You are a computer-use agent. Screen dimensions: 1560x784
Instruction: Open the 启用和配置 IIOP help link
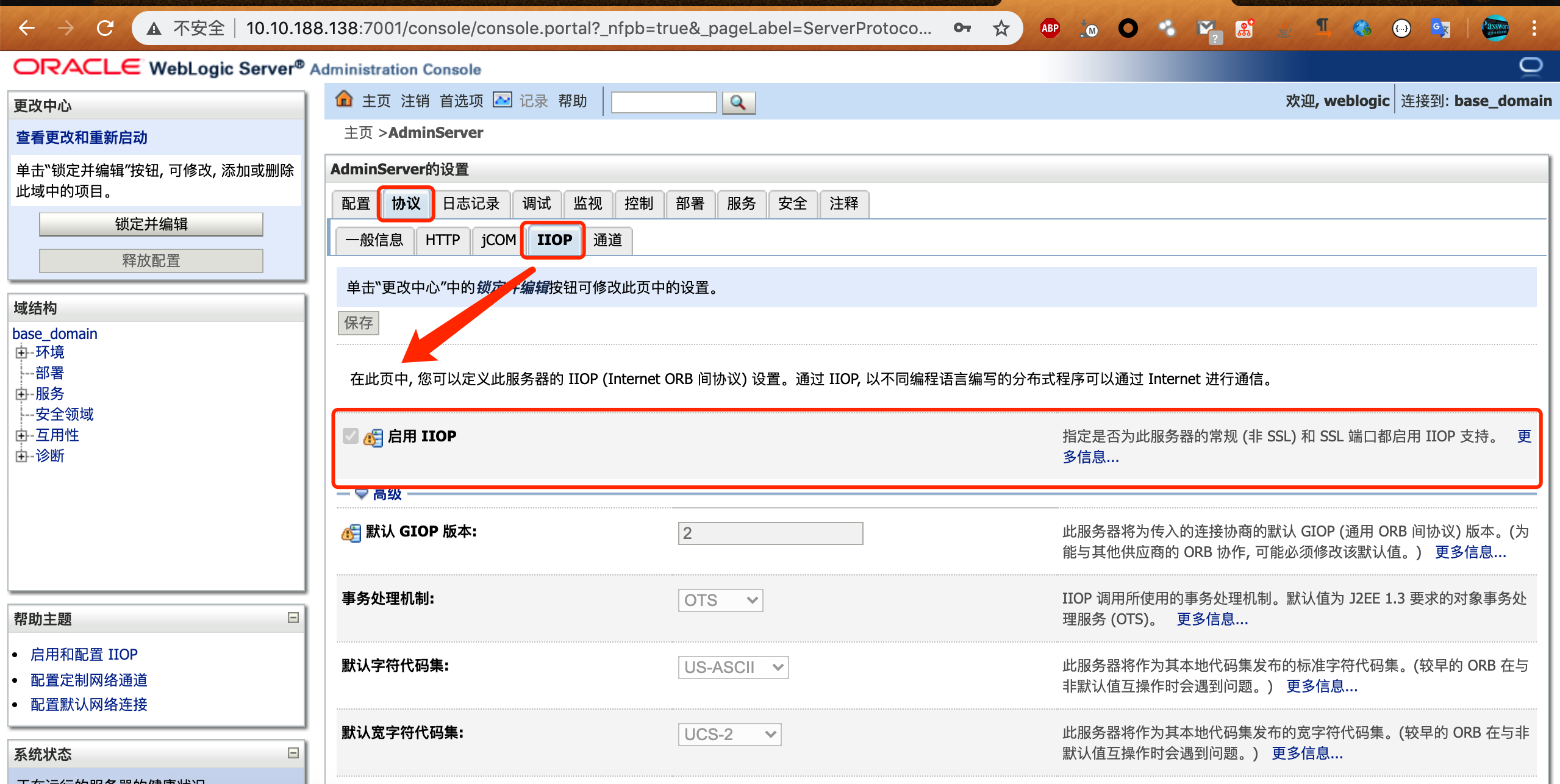coord(84,654)
